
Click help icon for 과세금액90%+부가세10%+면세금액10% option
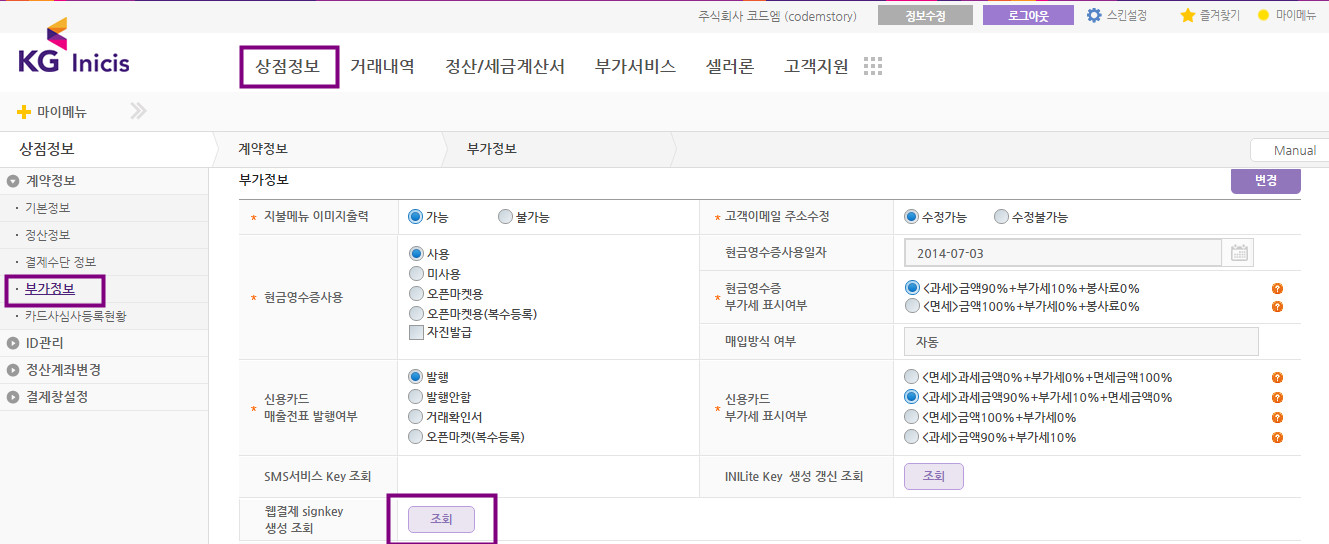point(1277,398)
